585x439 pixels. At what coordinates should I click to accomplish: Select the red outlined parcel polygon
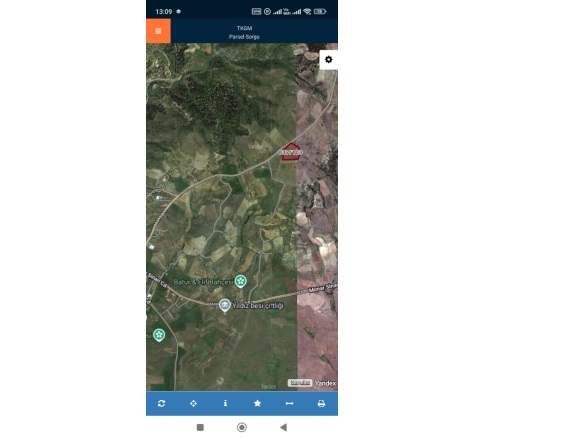291,152
